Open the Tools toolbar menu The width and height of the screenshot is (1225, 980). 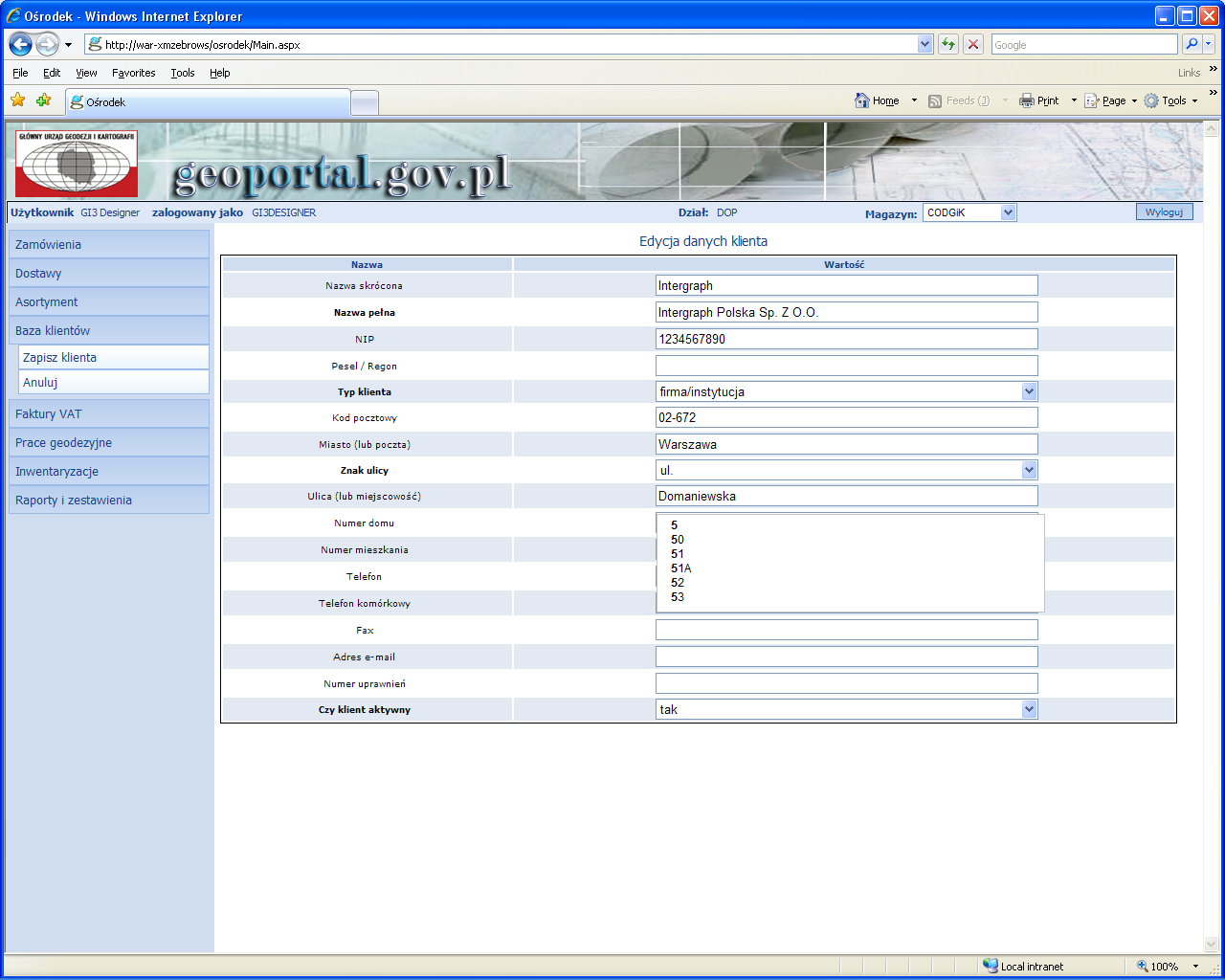point(1170,100)
